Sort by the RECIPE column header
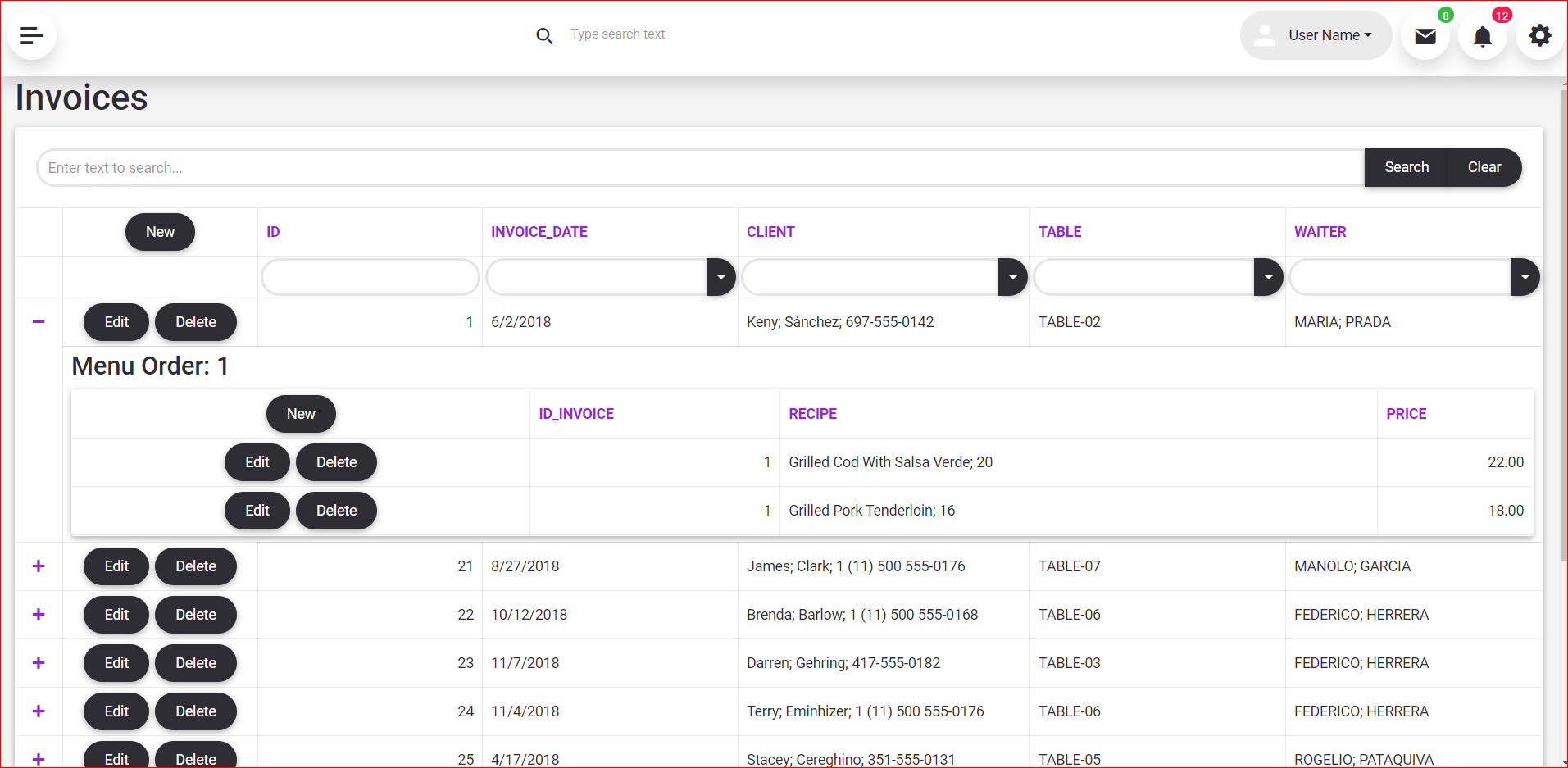This screenshot has height=768, width=1568. pos(812,414)
